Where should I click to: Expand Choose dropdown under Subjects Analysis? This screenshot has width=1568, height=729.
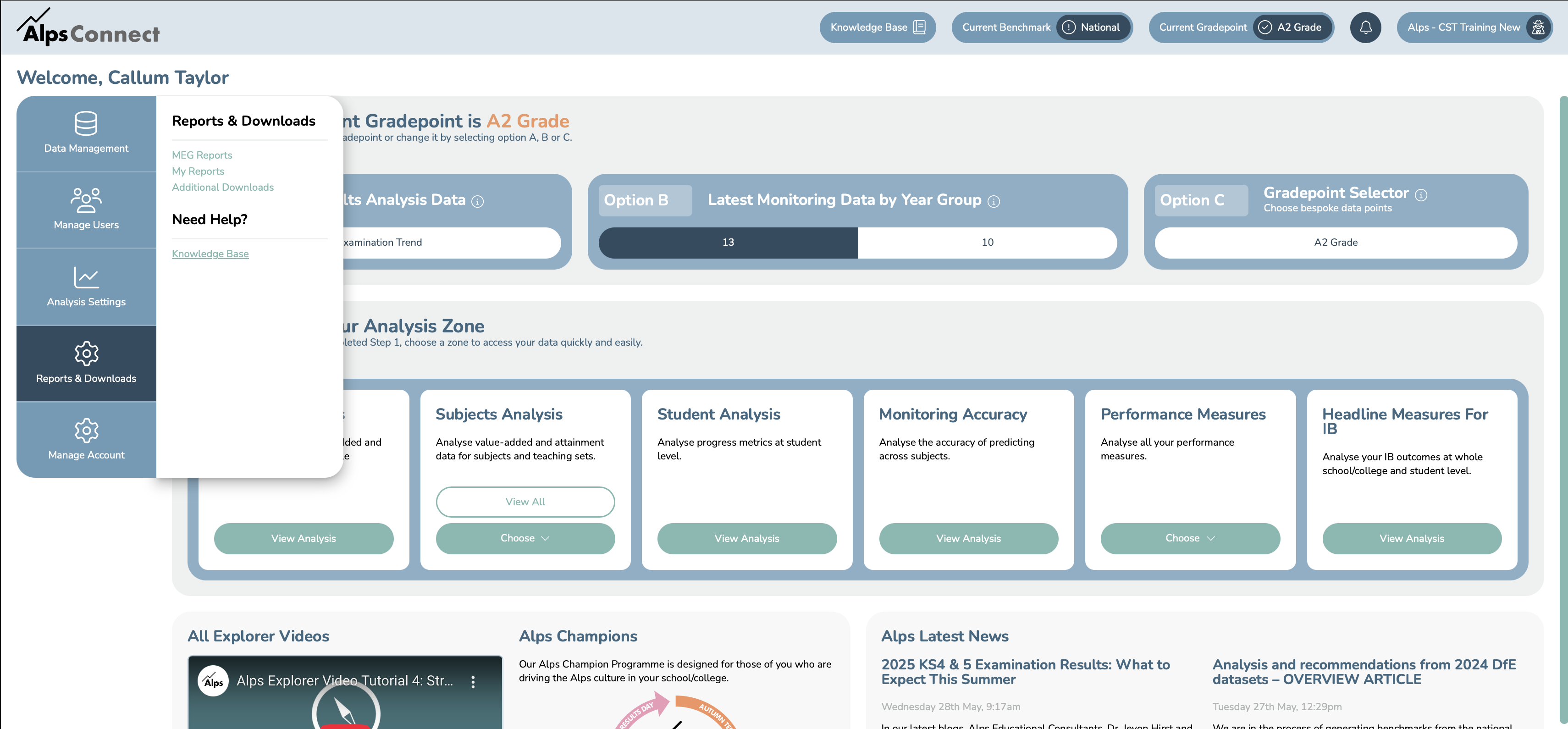coord(525,538)
